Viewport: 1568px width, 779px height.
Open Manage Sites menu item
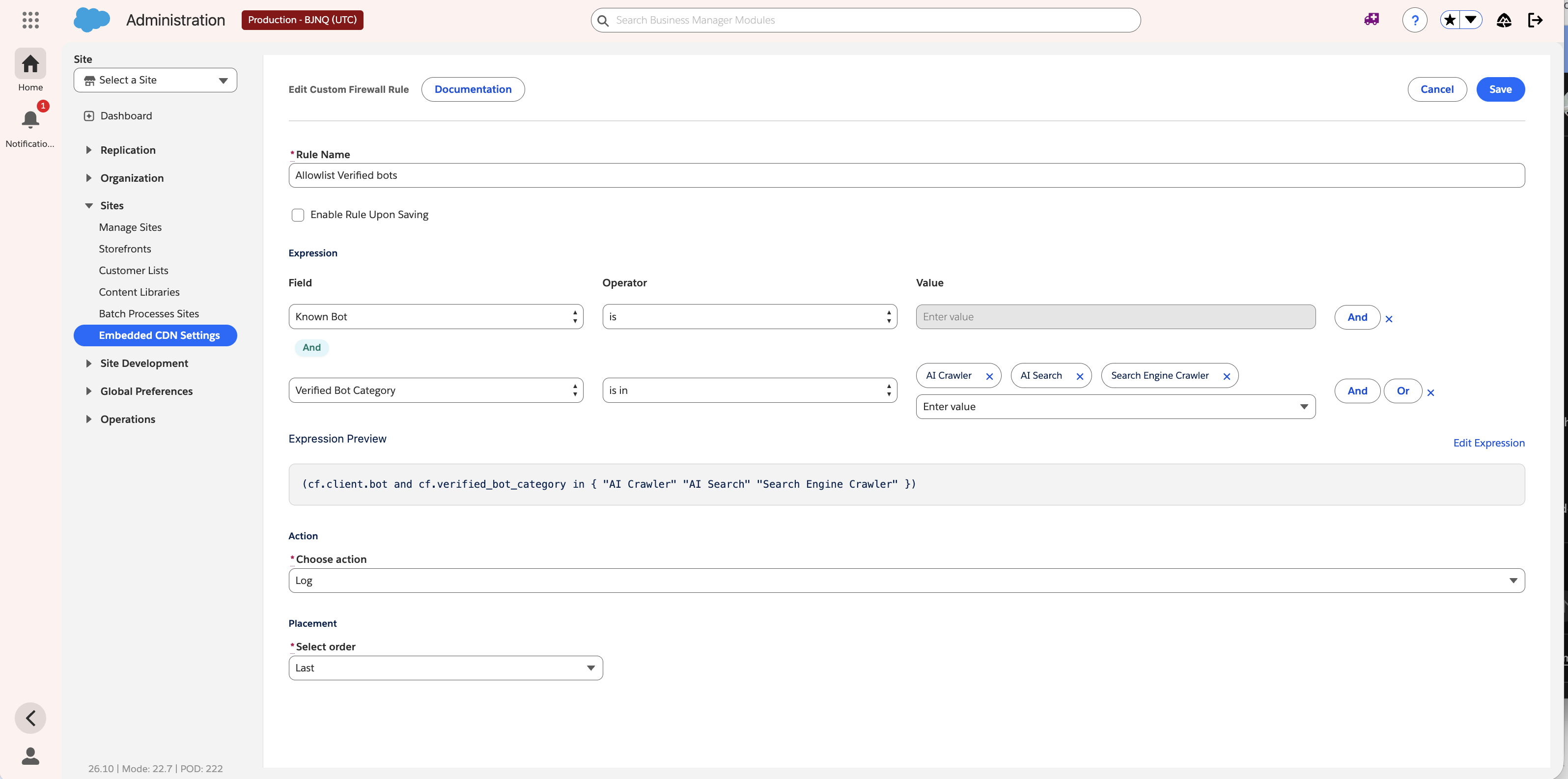(x=130, y=227)
